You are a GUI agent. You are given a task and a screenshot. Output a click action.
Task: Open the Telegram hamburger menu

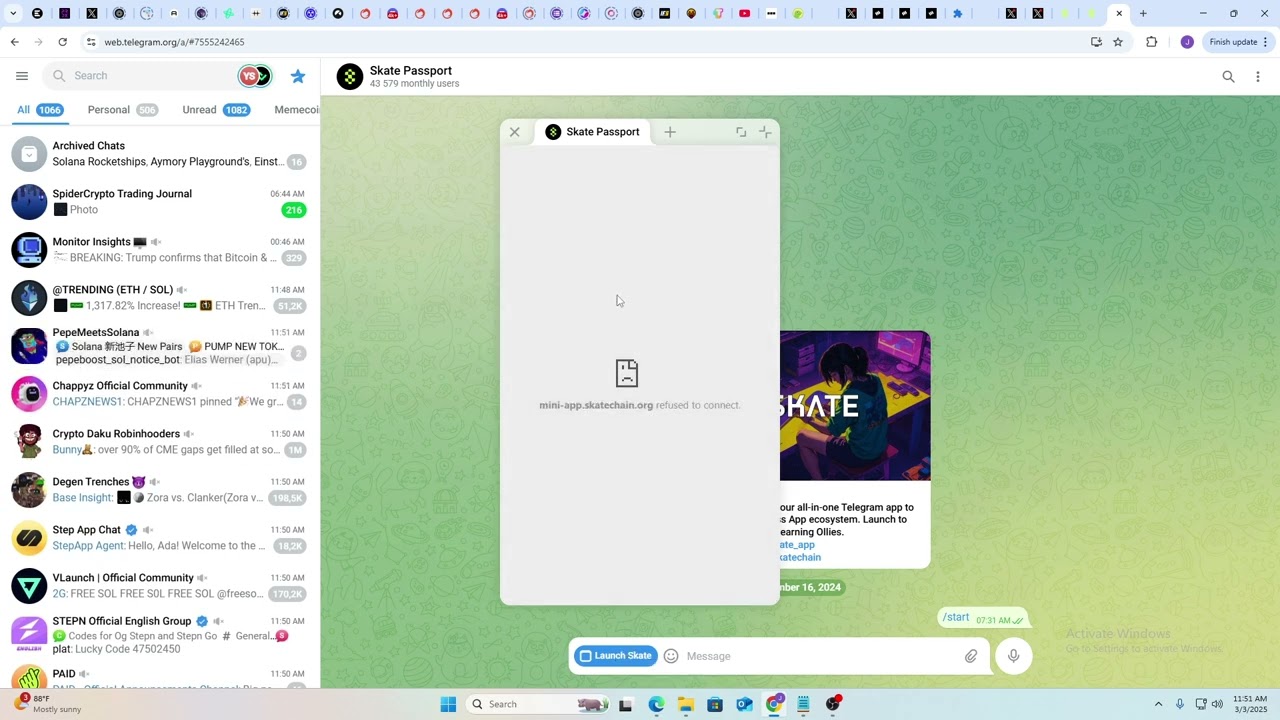coord(22,76)
